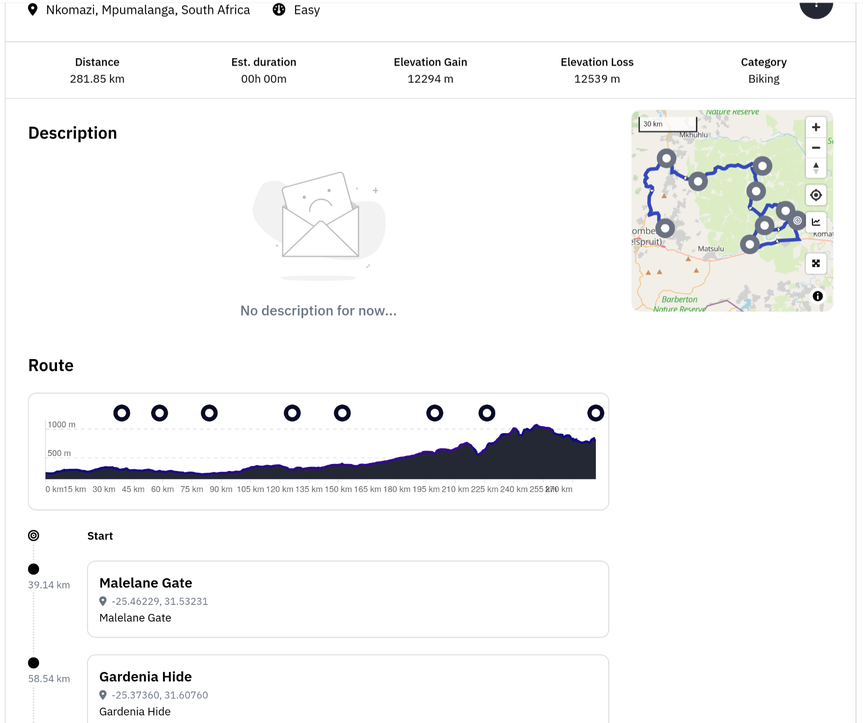This screenshot has height=723, width=863.
Task: Reset map bearing with compass button
Action: point(816,168)
